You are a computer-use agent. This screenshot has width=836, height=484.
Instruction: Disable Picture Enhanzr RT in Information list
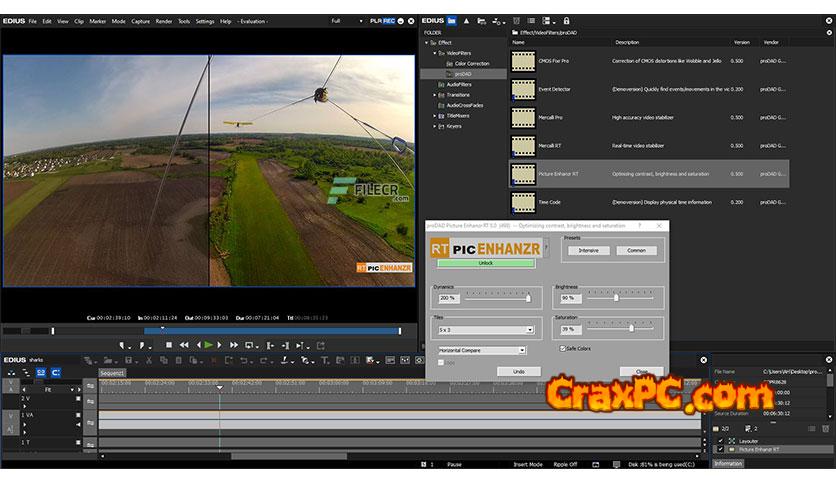tap(719, 450)
